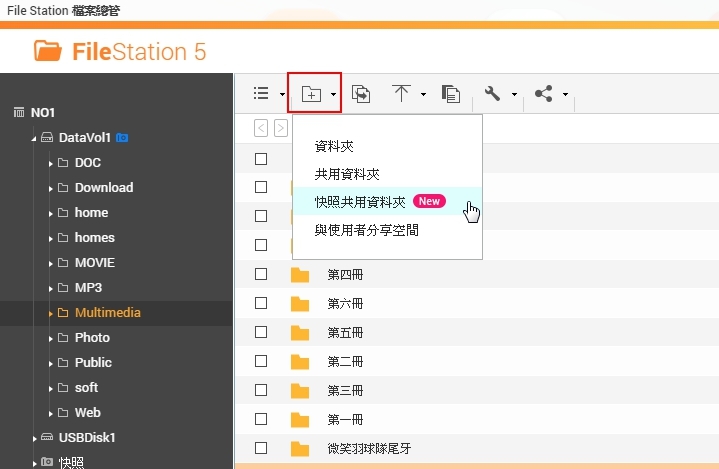Select the Photo folder in sidebar
This screenshot has width=719, height=469.
click(92, 337)
